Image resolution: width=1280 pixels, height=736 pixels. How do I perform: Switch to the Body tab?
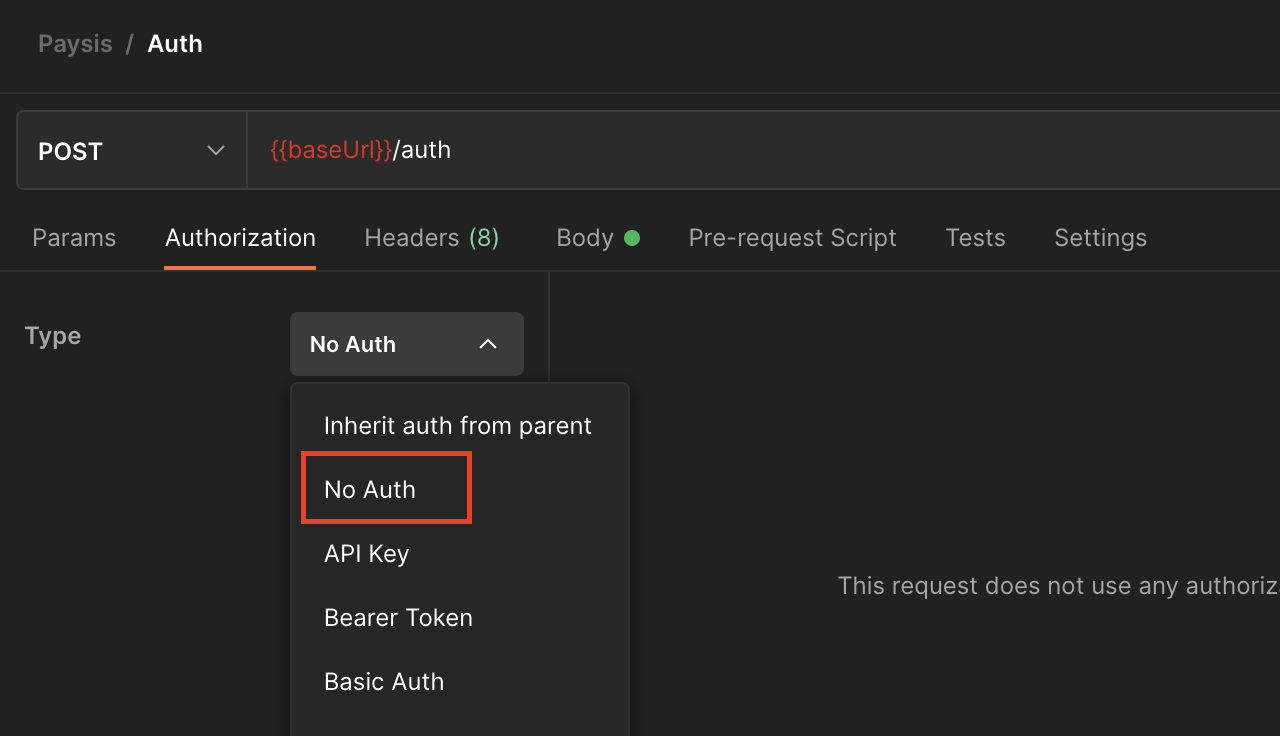[x=586, y=238]
